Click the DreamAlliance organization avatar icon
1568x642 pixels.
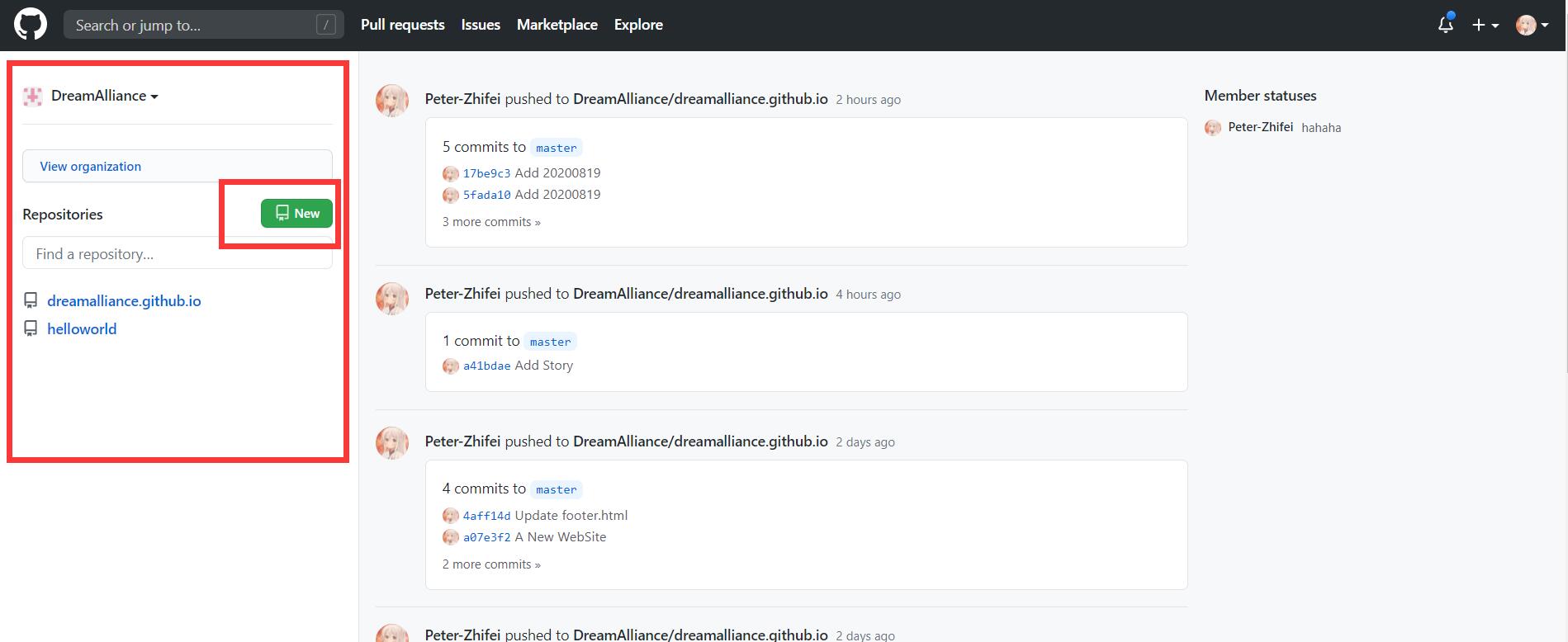(x=32, y=97)
